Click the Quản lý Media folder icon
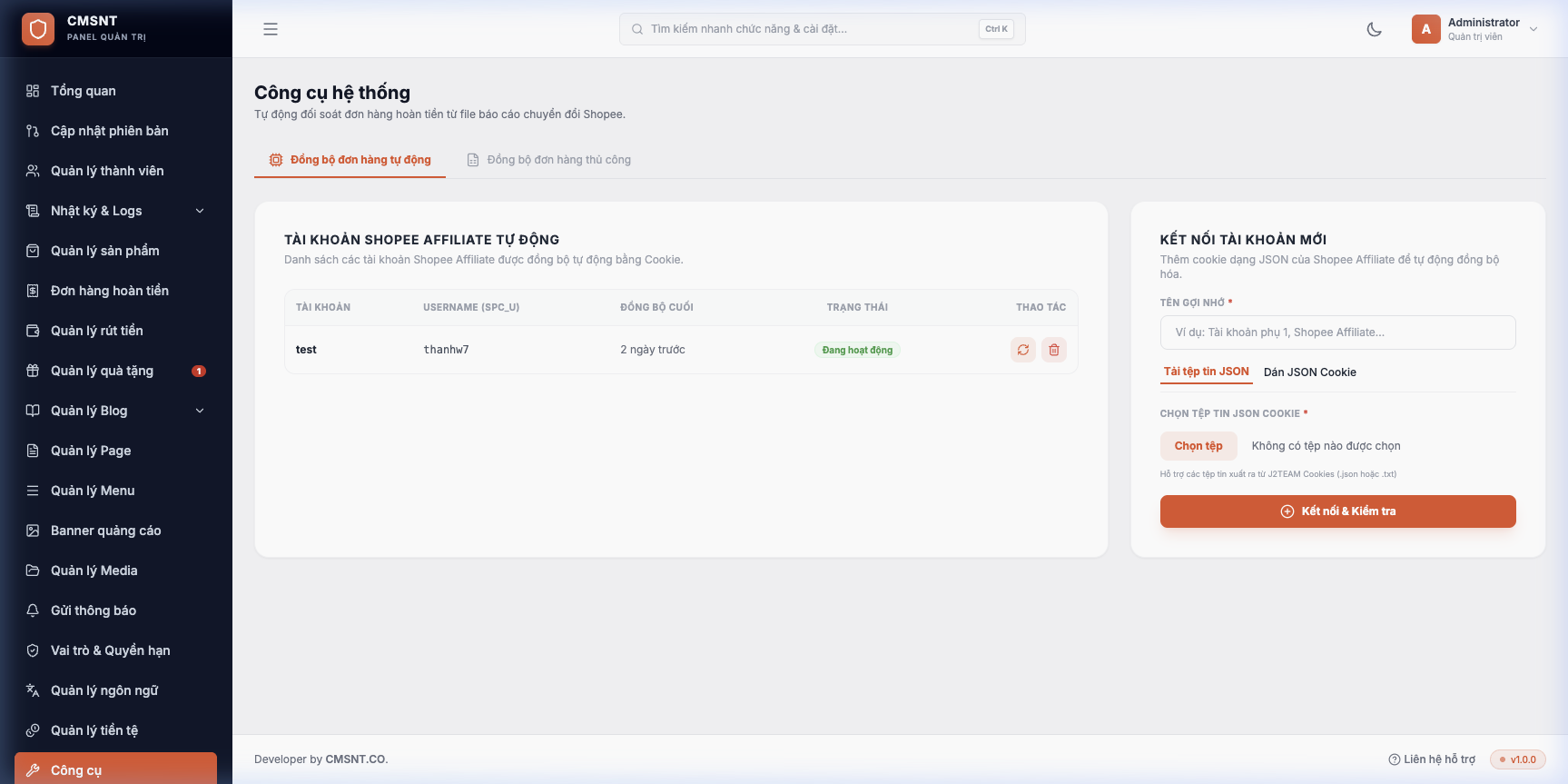 coord(33,571)
